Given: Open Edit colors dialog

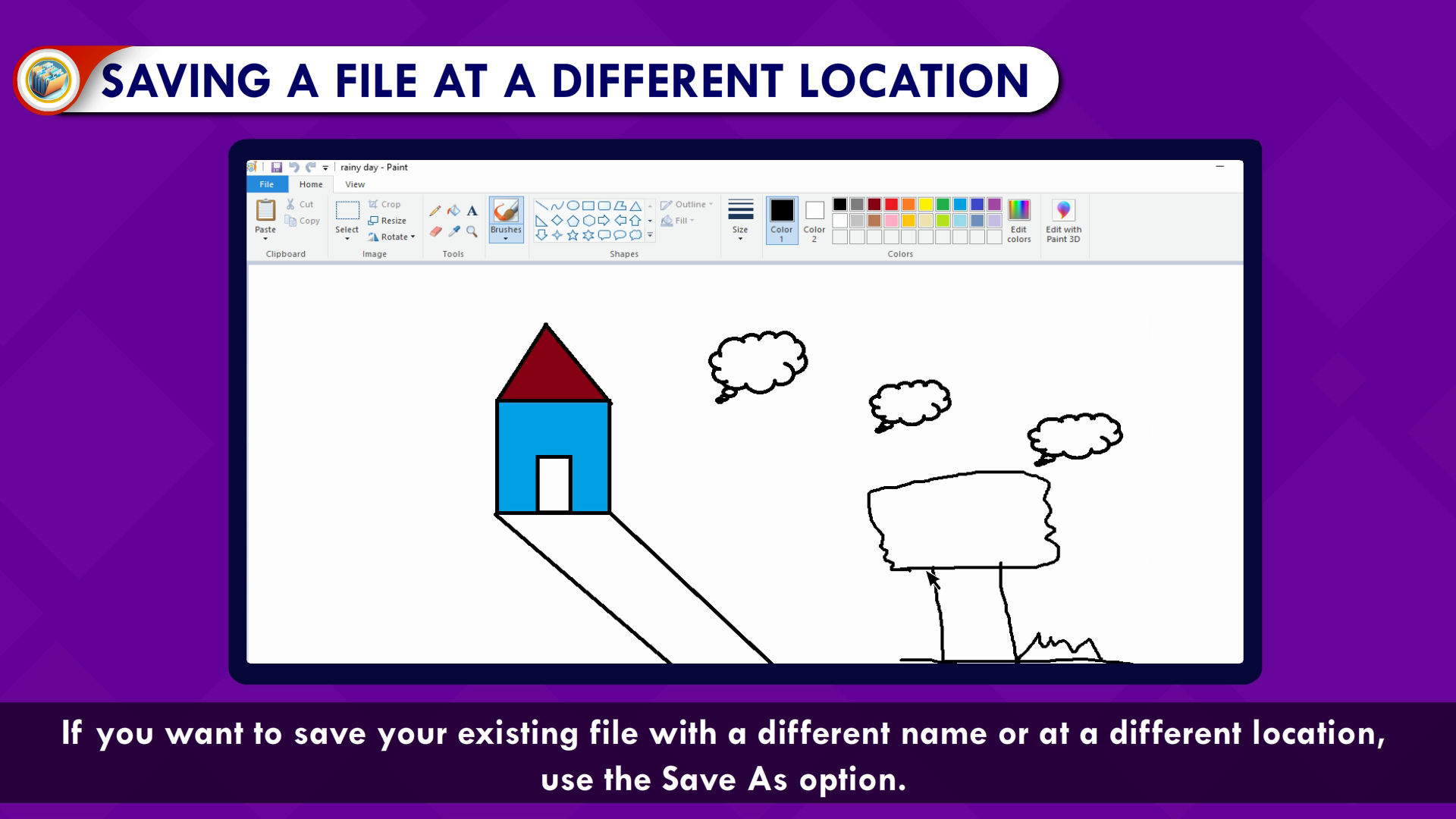Looking at the screenshot, I should point(1018,221).
